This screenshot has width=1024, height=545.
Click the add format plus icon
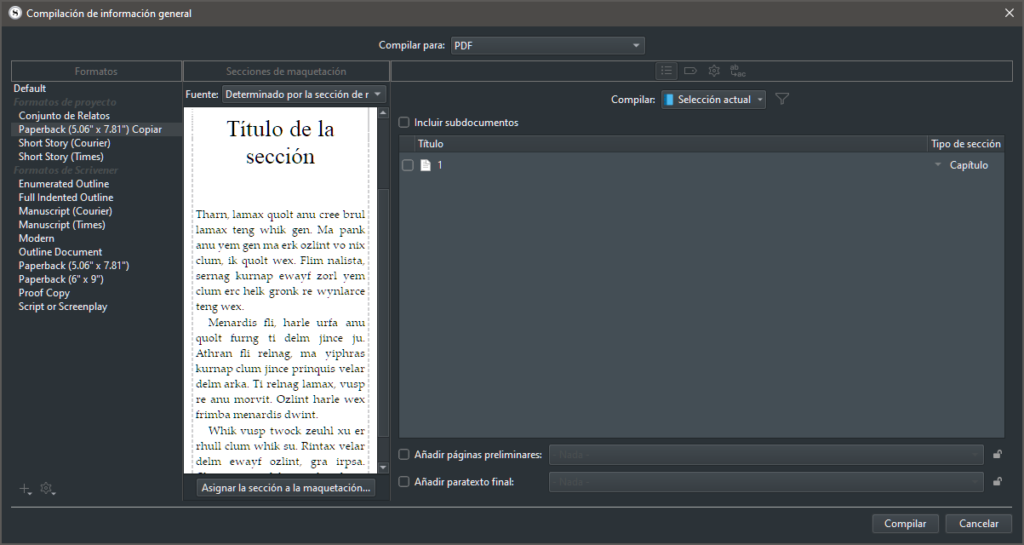pyautogui.click(x=25, y=488)
